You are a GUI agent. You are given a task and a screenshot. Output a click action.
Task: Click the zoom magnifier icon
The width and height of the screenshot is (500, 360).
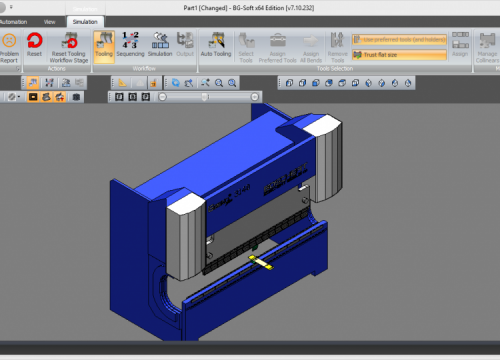219,83
